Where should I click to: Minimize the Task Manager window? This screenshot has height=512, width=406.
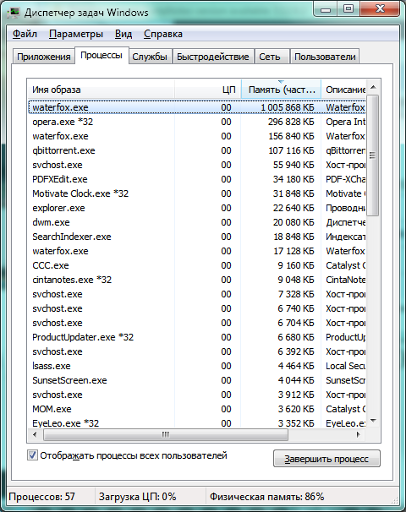[x=326, y=9]
